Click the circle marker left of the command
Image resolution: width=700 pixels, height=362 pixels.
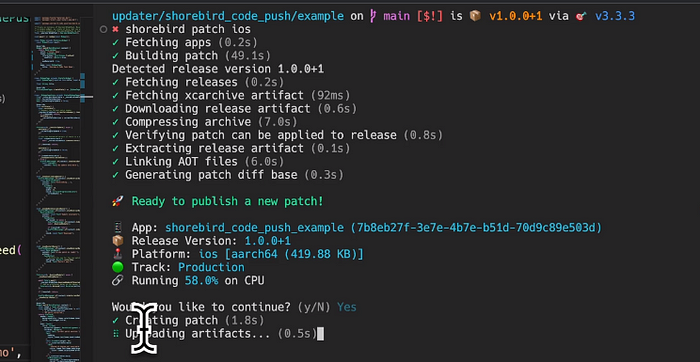104,29
